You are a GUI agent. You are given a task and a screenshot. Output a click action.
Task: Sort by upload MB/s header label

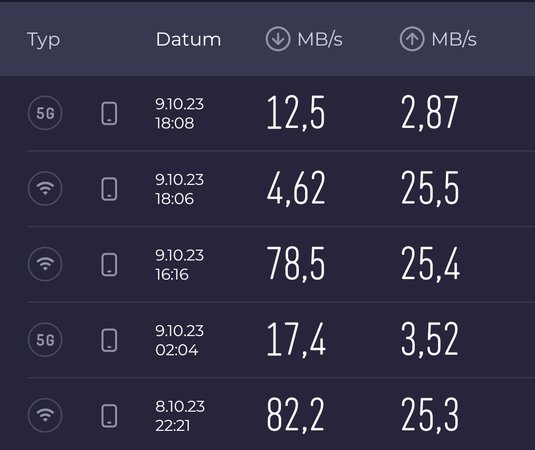pos(454,39)
